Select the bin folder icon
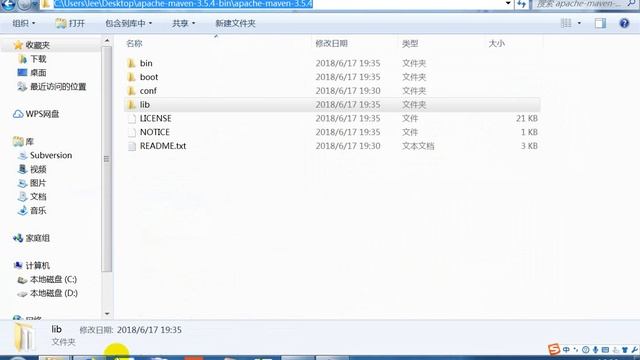This screenshot has height=360, width=640. click(131, 63)
